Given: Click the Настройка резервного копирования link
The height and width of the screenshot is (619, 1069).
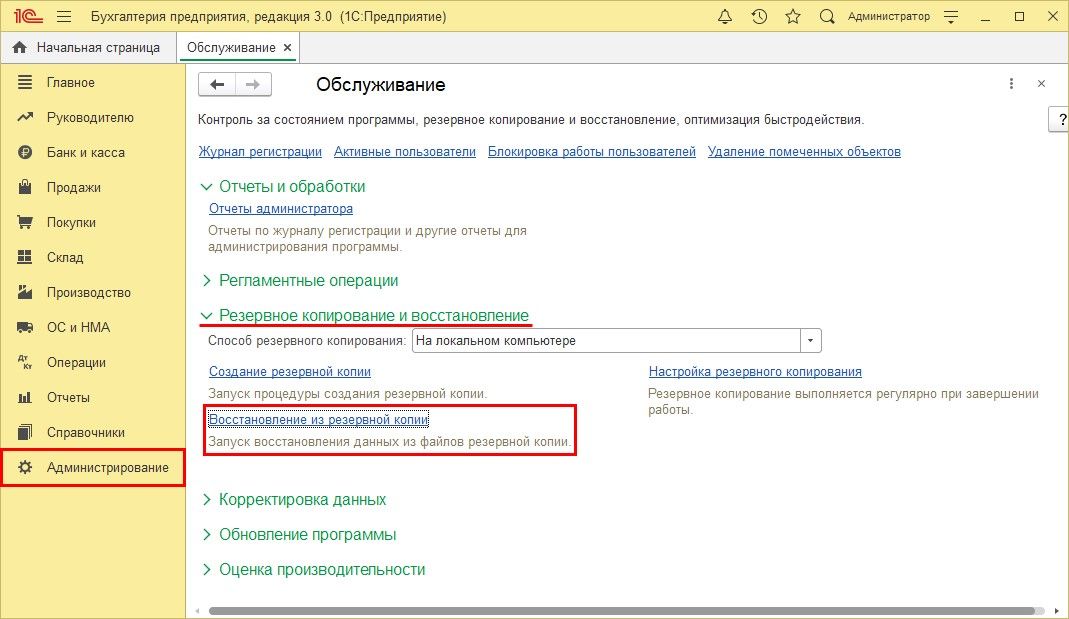Looking at the screenshot, I should click(x=754, y=372).
